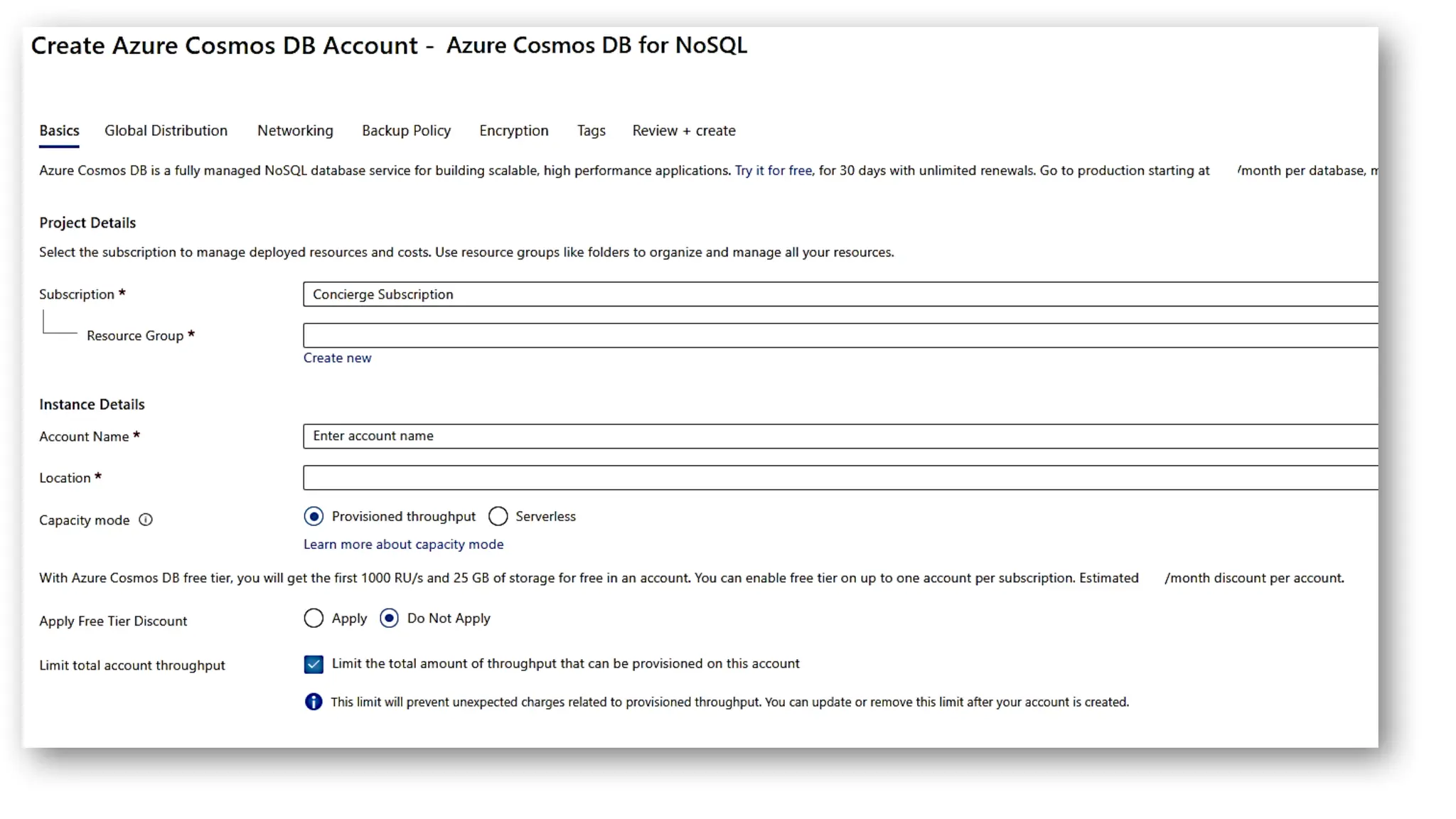Click the Create new resource group link
The image size is (1456, 819).
337,358
